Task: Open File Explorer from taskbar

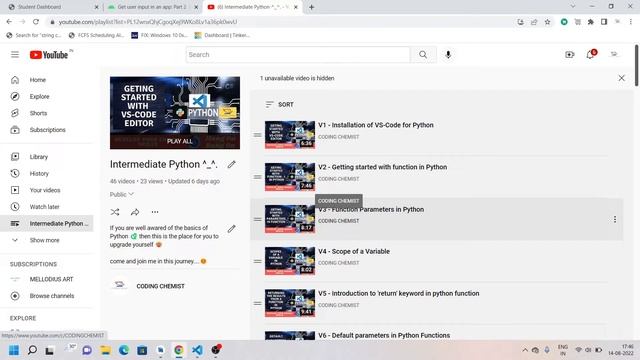Action: pos(105,350)
